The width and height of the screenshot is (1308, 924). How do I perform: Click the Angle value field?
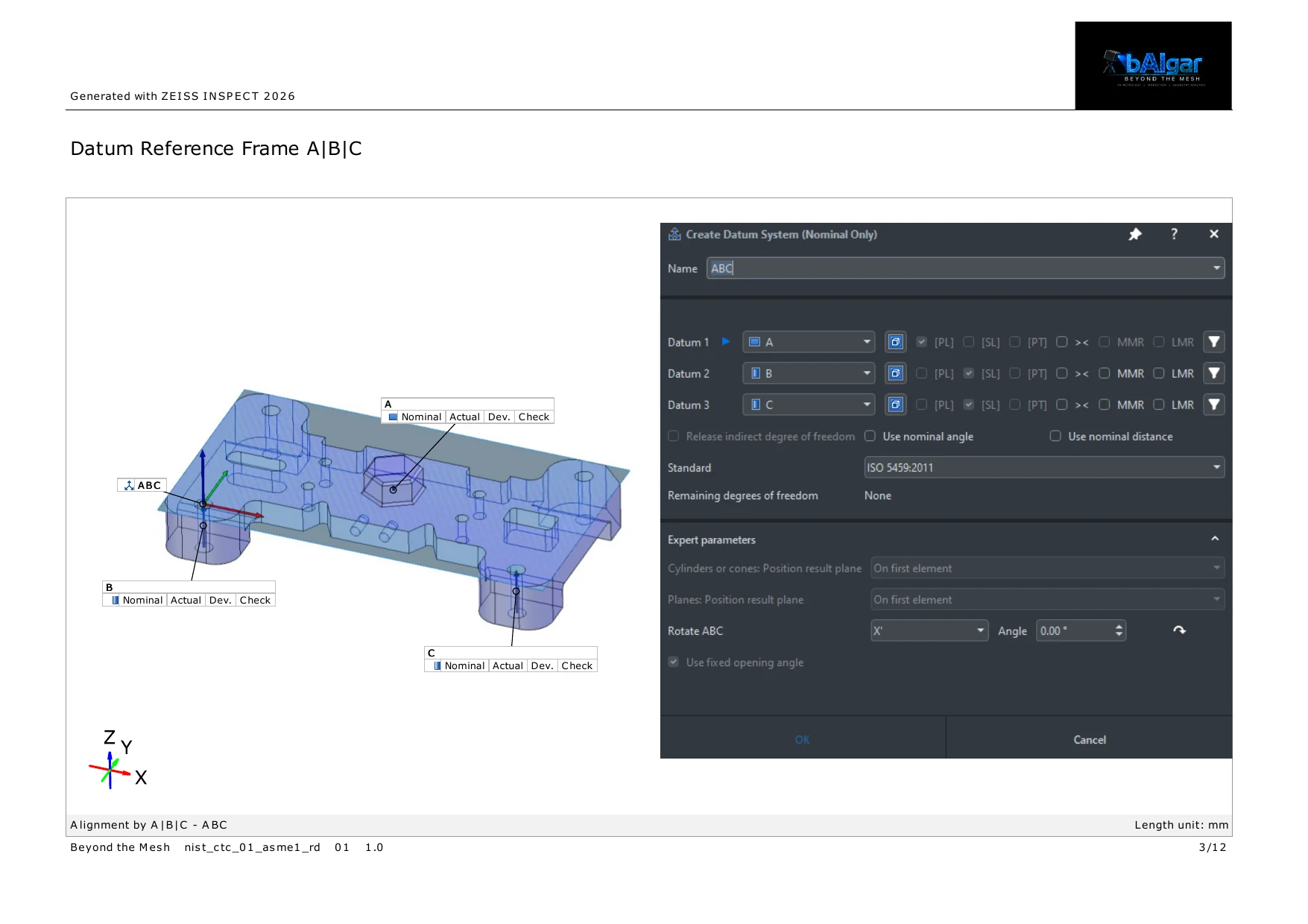pos(1073,630)
